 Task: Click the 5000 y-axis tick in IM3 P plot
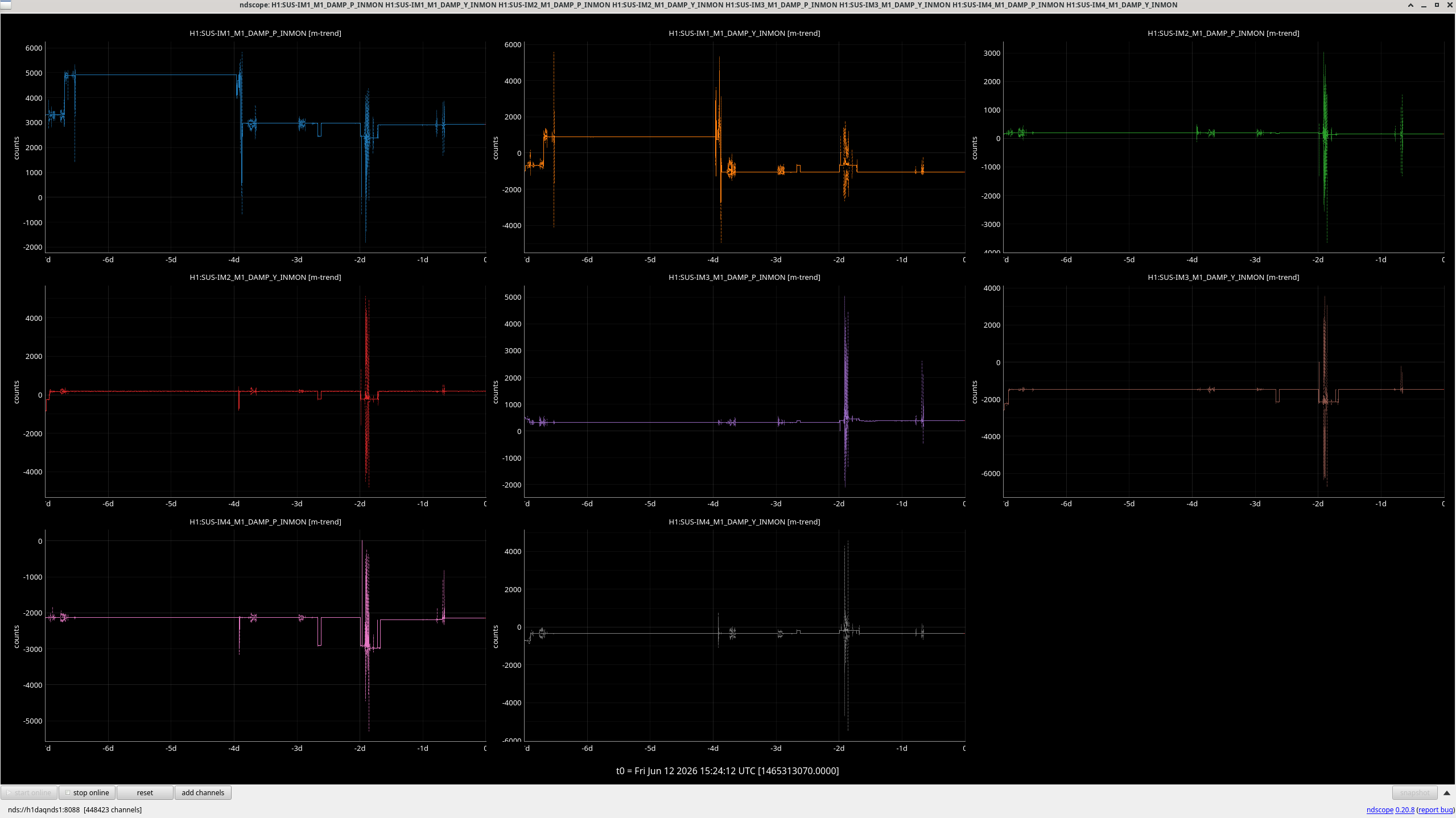pyautogui.click(x=513, y=298)
